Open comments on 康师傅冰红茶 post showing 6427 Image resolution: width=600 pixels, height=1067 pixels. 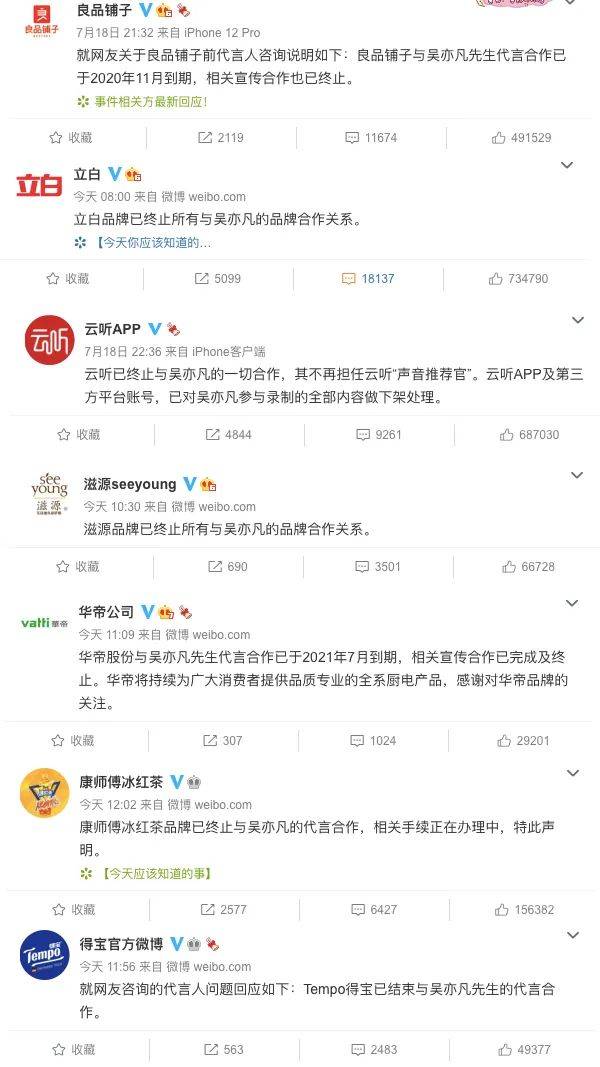373,909
